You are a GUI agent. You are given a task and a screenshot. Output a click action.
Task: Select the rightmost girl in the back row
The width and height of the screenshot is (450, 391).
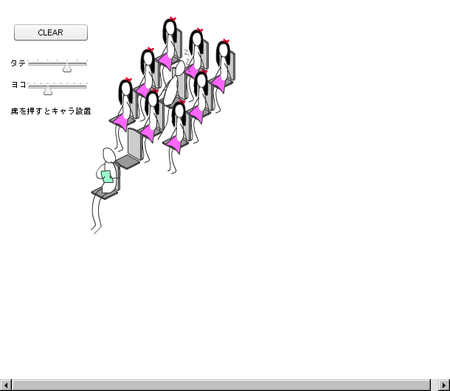pos(223,67)
